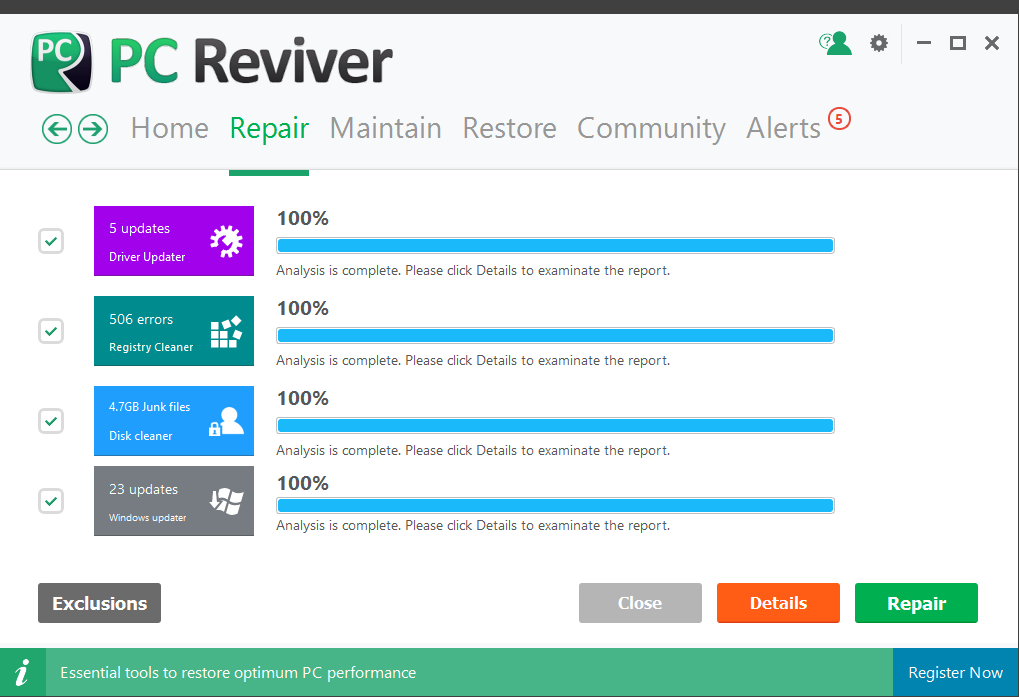Image resolution: width=1019 pixels, height=697 pixels.
Task: Click the 'Disk cleaner' tile label
Action: [x=140, y=436]
